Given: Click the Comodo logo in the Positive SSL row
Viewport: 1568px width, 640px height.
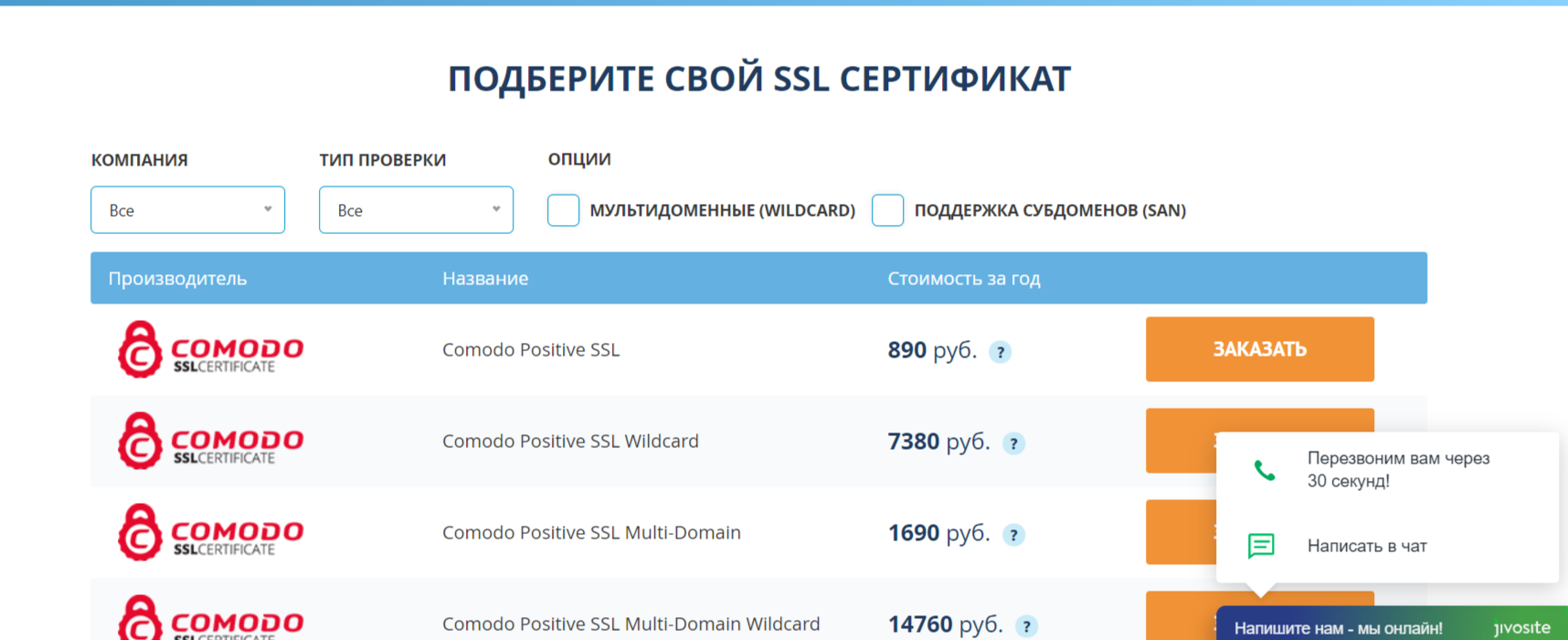Looking at the screenshot, I should (x=210, y=349).
